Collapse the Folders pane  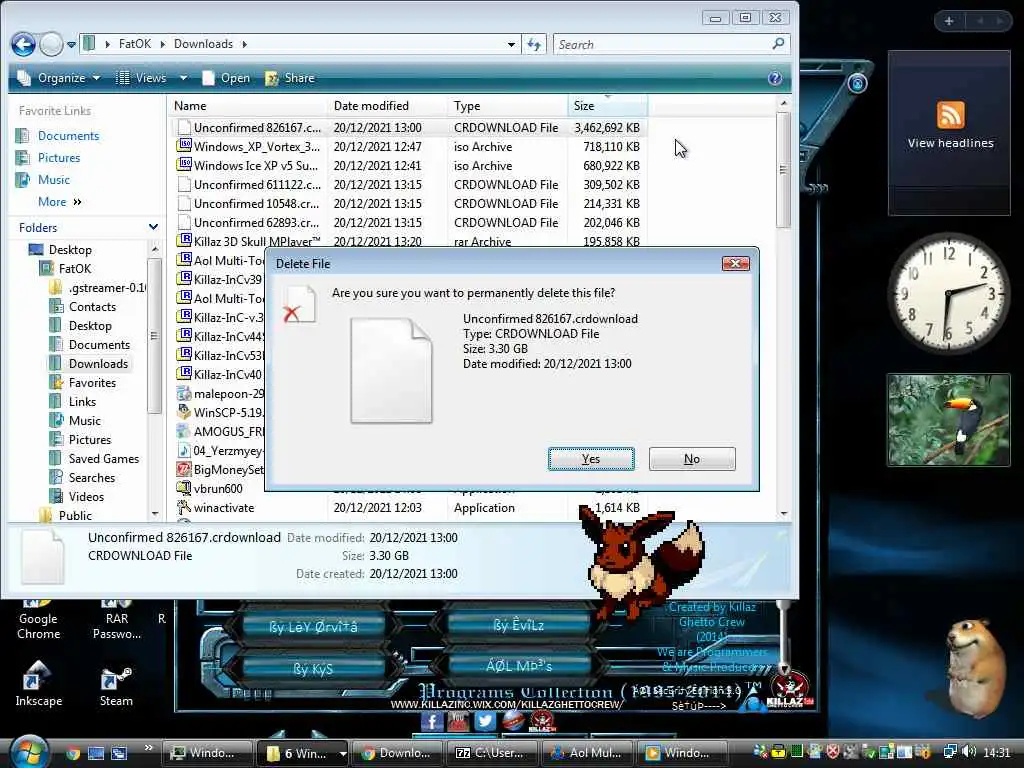coord(153,227)
